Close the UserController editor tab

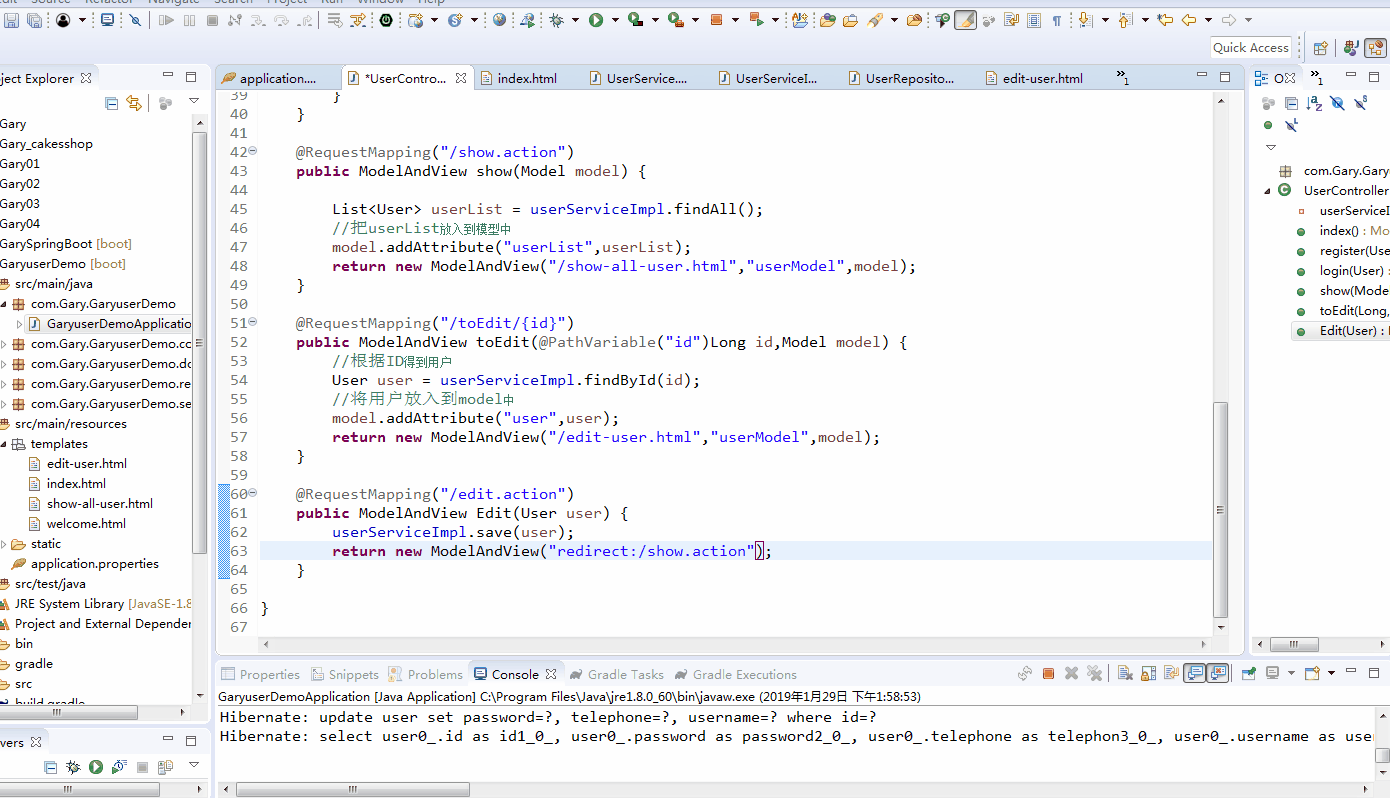click(461, 78)
